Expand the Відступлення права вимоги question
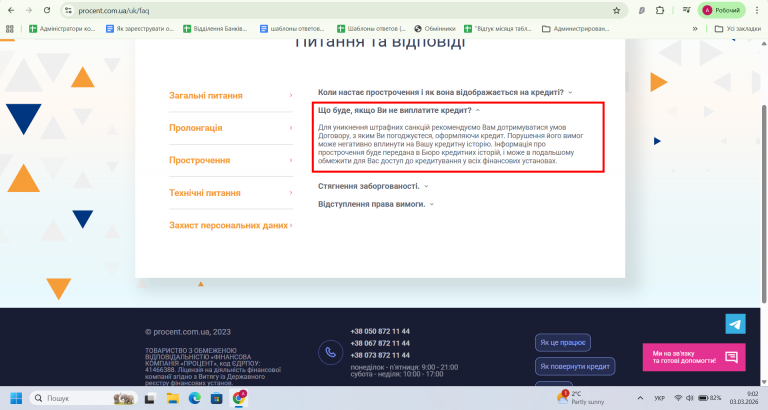This screenshot has width=768, height=410. coord(376,204)
